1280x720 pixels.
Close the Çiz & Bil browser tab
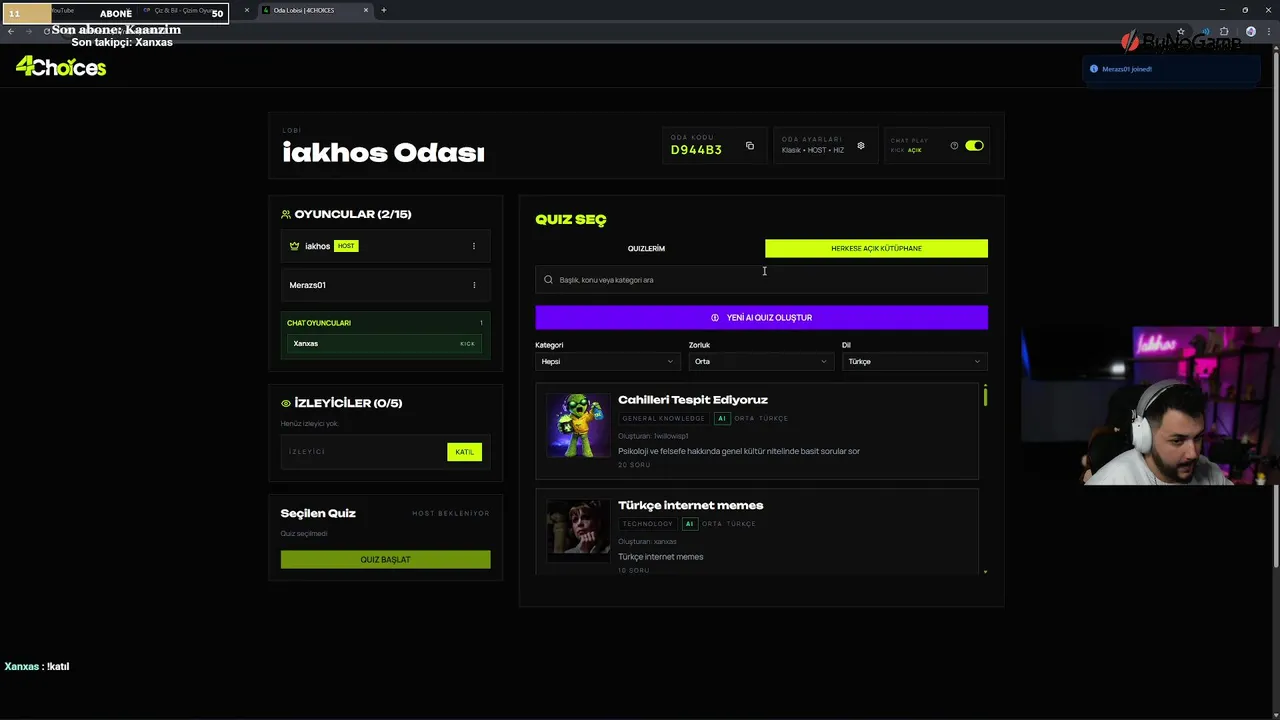point(247,10)
